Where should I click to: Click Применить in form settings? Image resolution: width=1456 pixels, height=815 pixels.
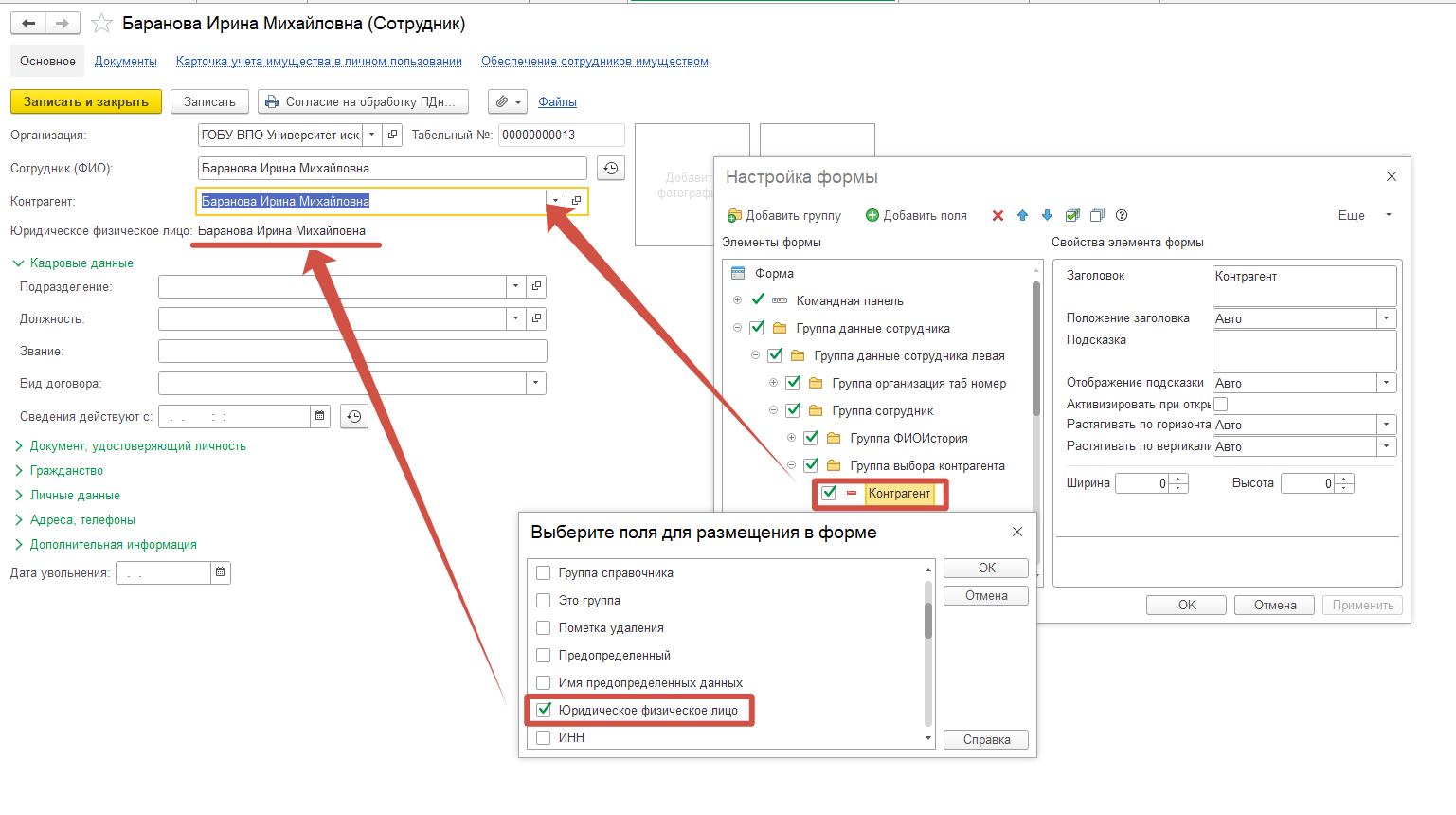tap(1362, 605)
